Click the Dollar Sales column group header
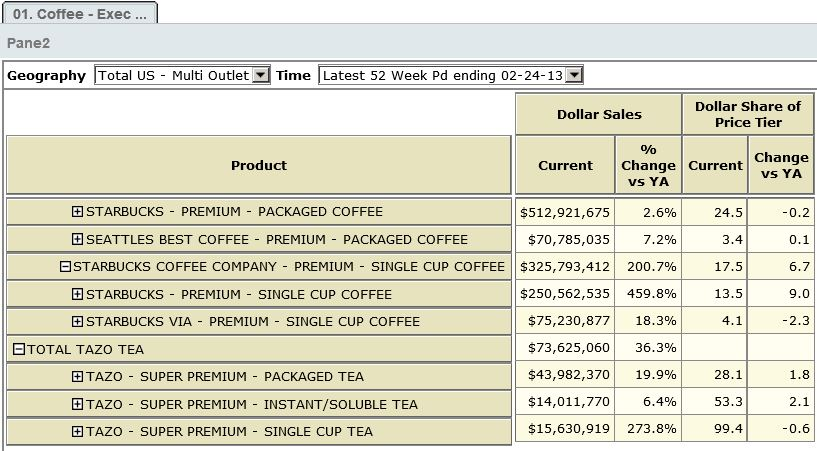 (598, 114)
